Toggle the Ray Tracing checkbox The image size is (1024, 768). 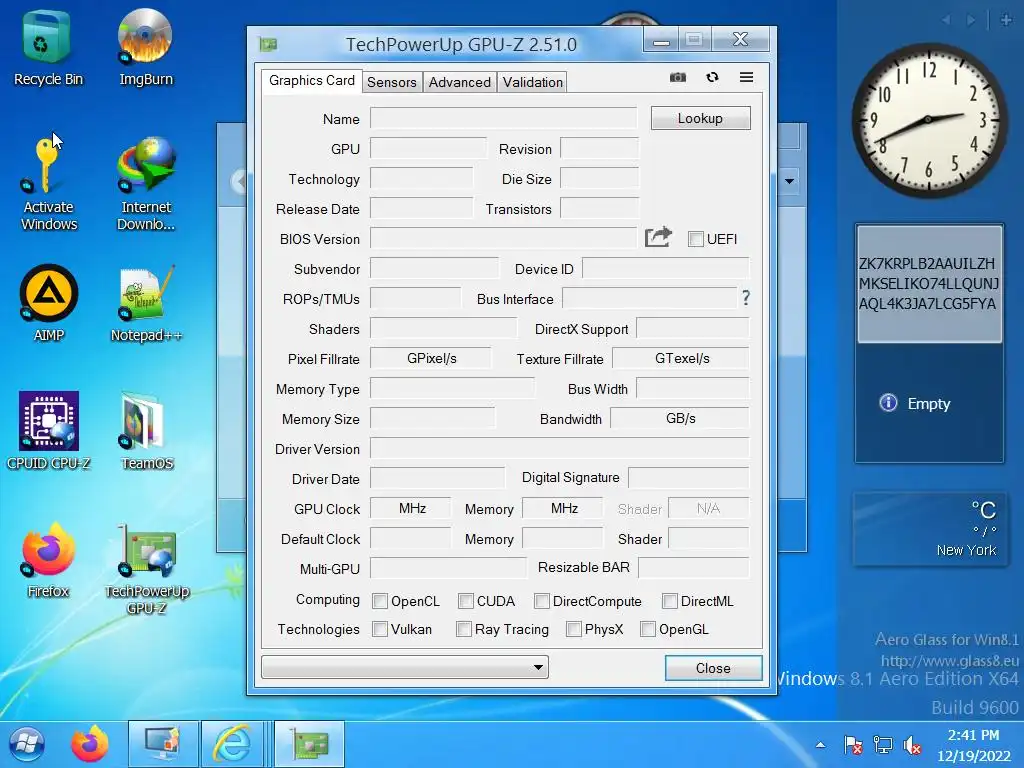click(x=464, y=629)
